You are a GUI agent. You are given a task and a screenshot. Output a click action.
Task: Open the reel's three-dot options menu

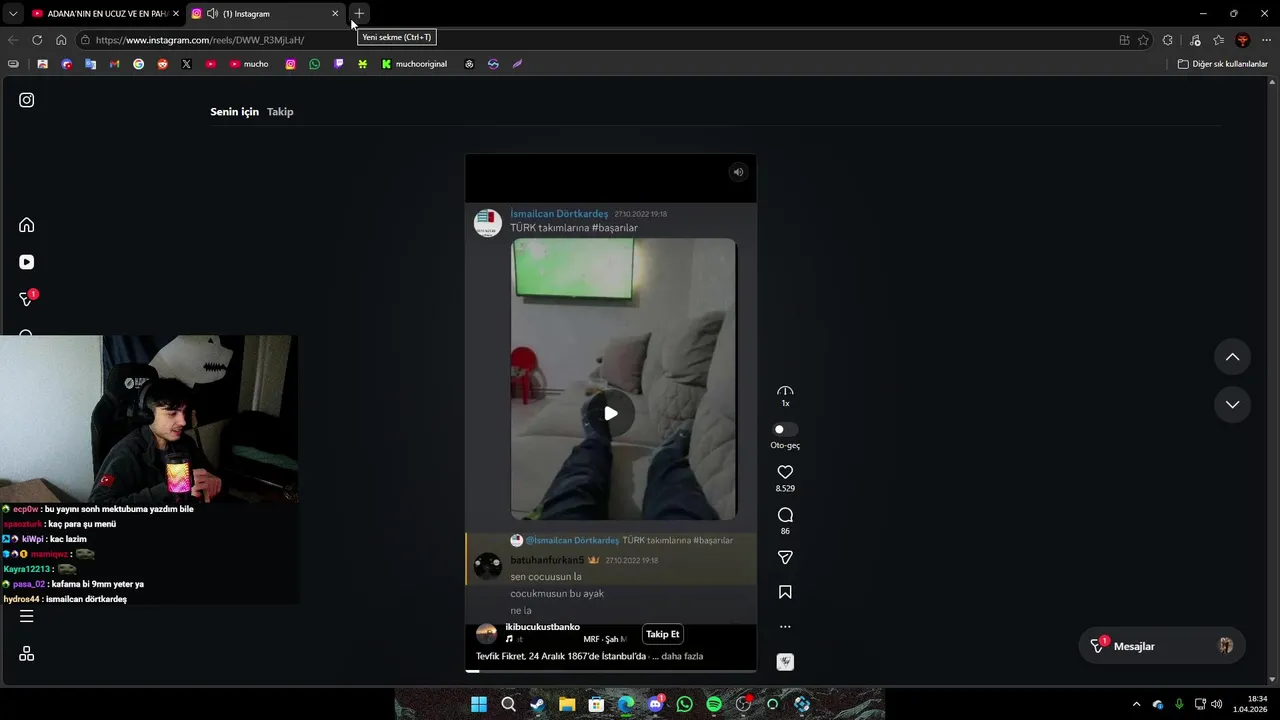click(785, 627)
